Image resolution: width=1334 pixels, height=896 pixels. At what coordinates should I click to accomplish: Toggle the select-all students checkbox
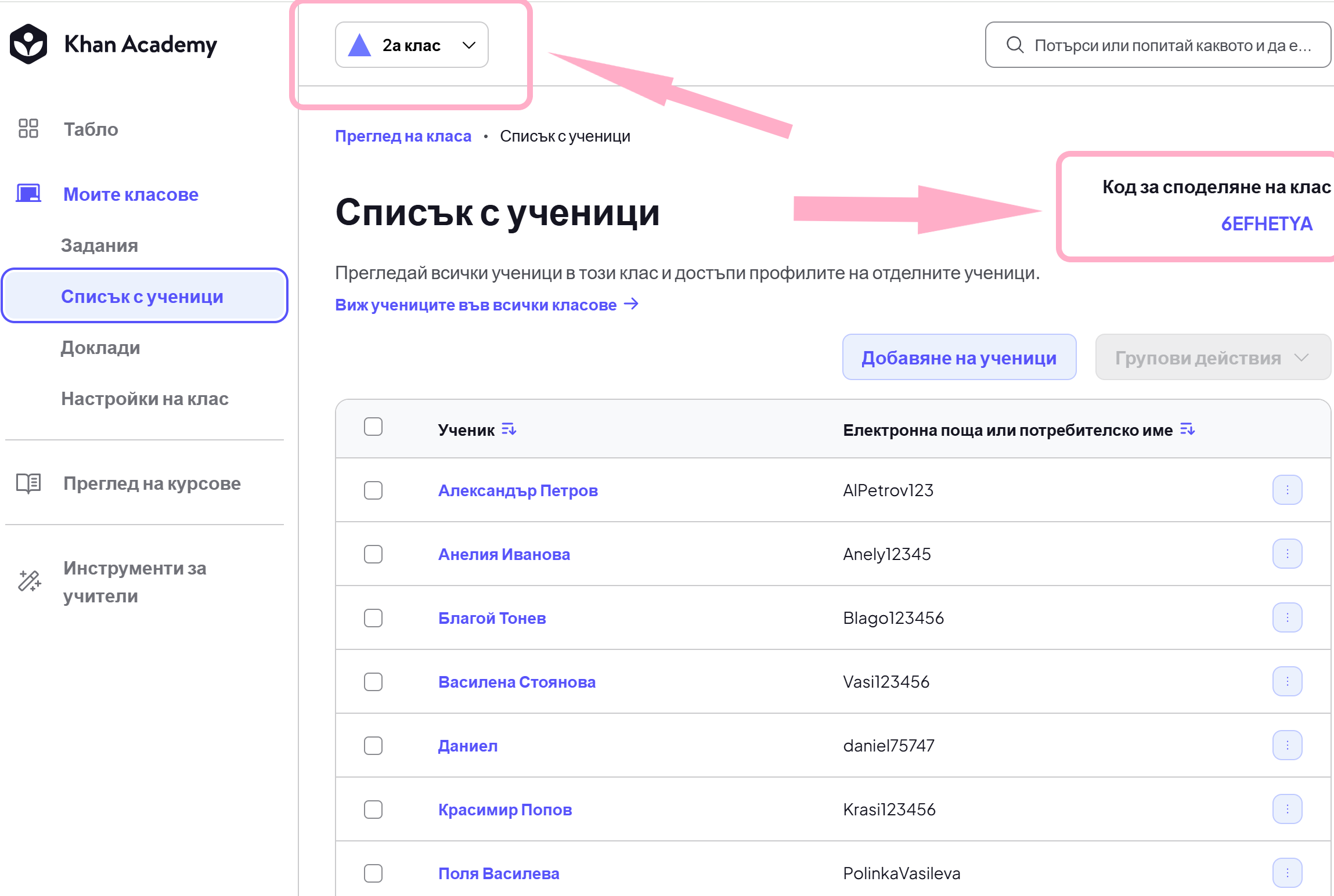point(373,427)
